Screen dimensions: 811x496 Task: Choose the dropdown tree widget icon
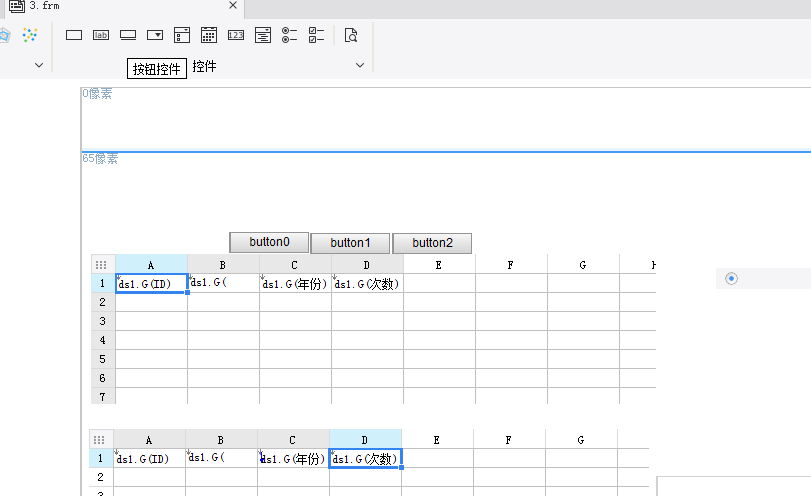tap(263, 35)
